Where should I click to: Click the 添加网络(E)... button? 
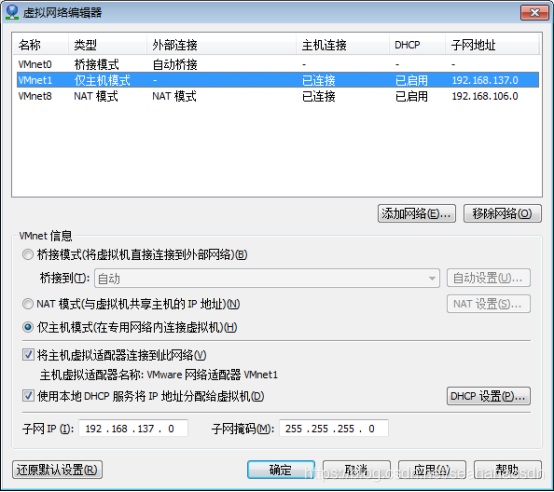[x=417, y=214]
